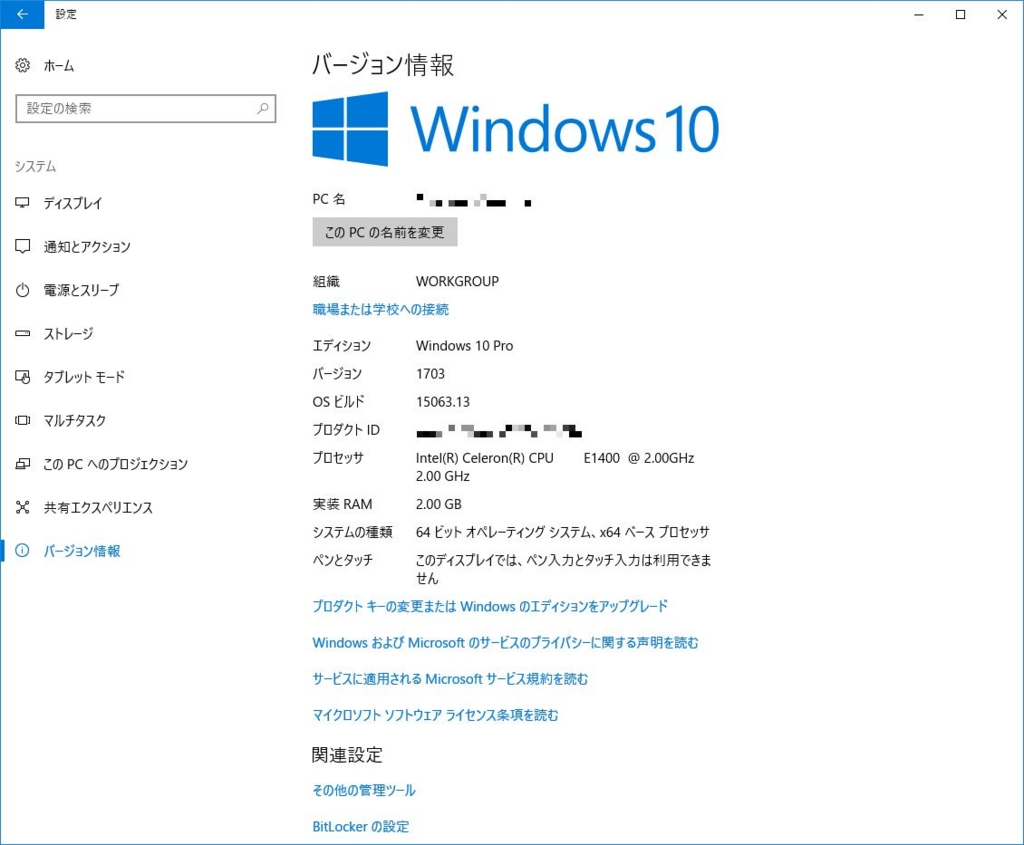Minimize the 設定 window
The image size is (1024, 845).
[919, 14]
